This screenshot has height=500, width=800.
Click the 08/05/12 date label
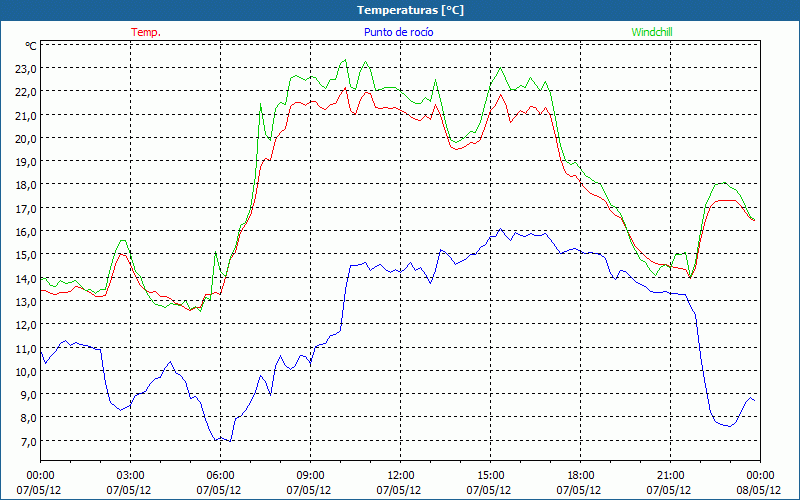[x=759, y=490]
